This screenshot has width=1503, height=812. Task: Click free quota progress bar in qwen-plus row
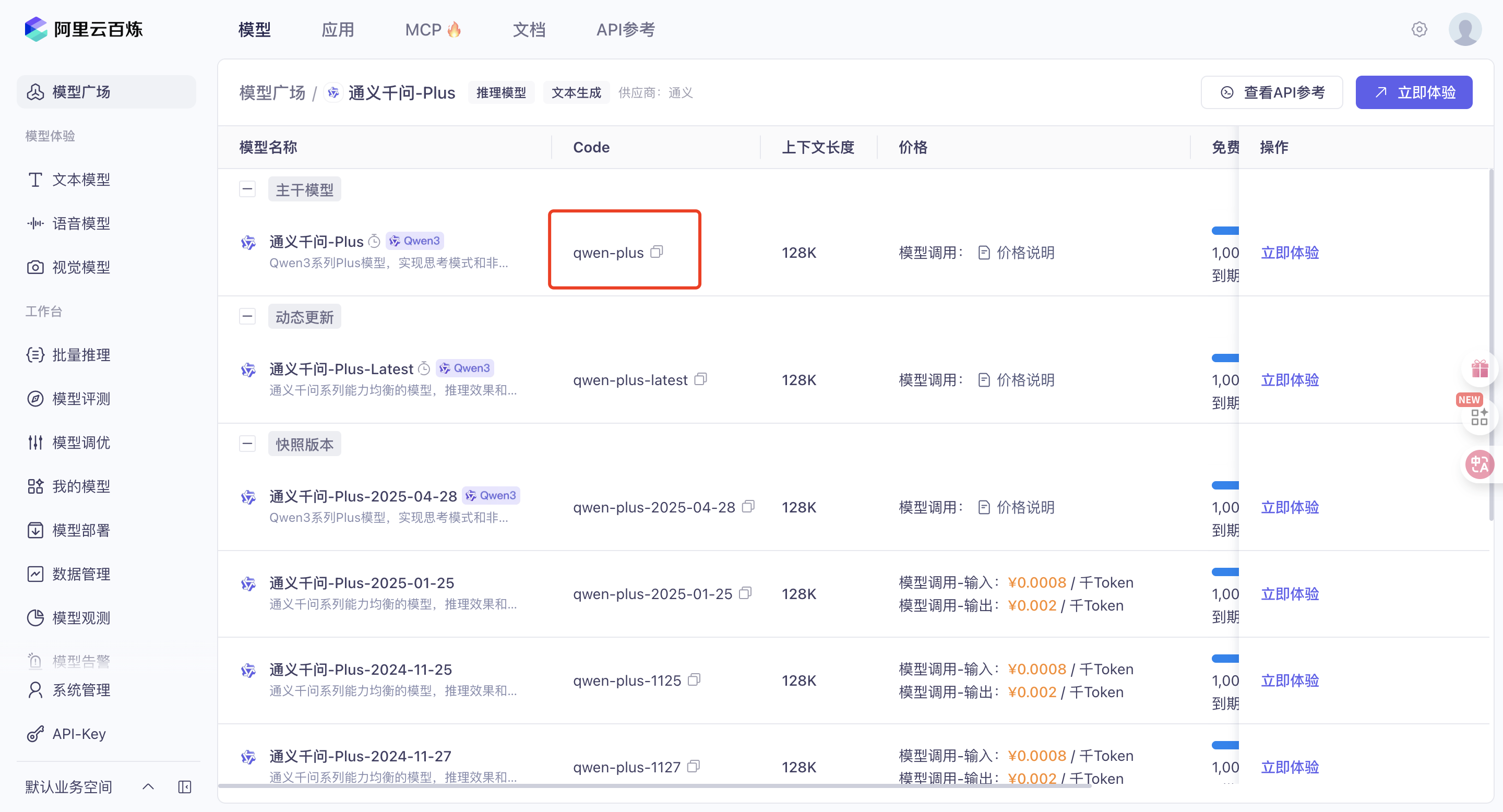[1225, 231]
